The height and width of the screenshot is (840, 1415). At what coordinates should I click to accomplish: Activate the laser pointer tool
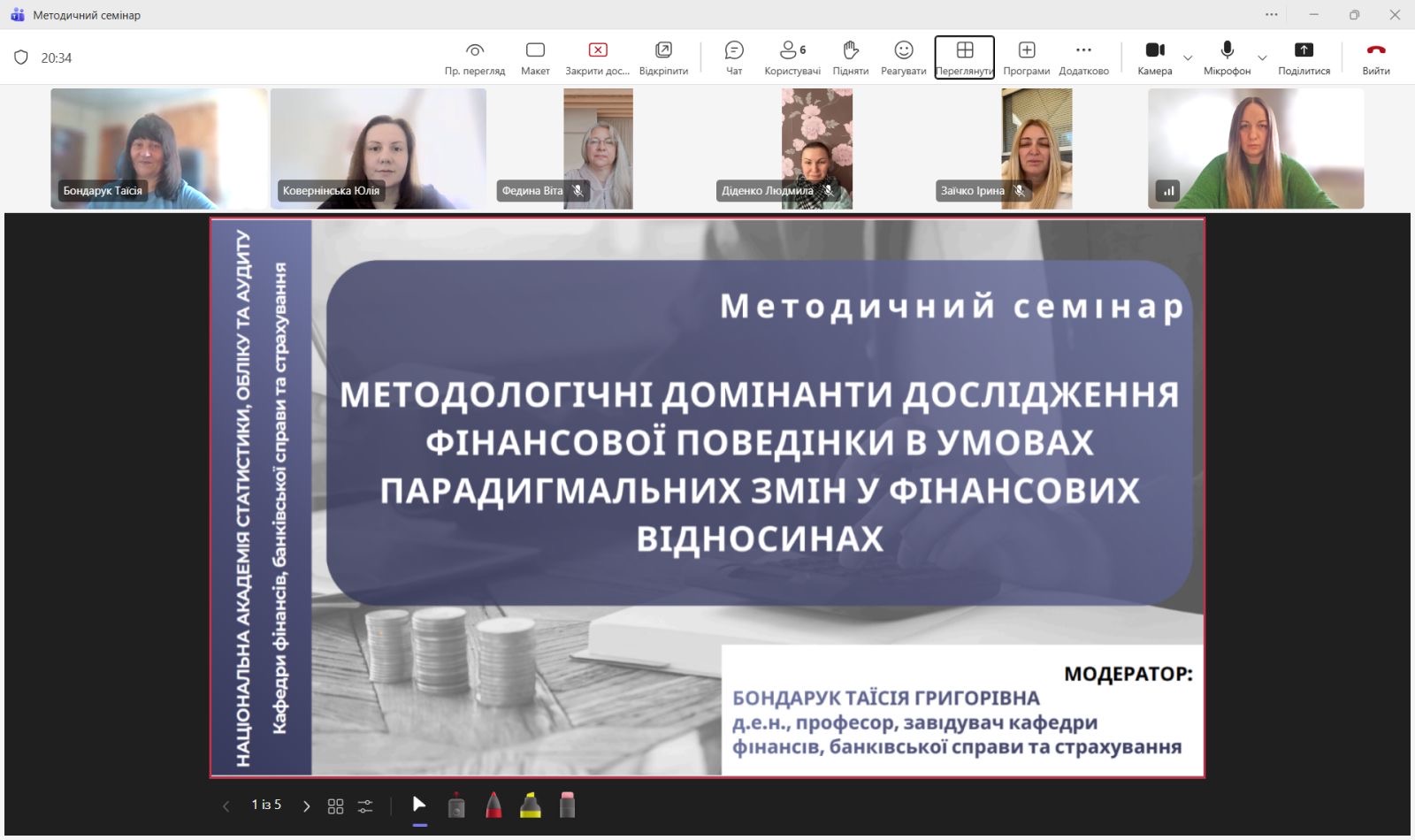[456, 806]
